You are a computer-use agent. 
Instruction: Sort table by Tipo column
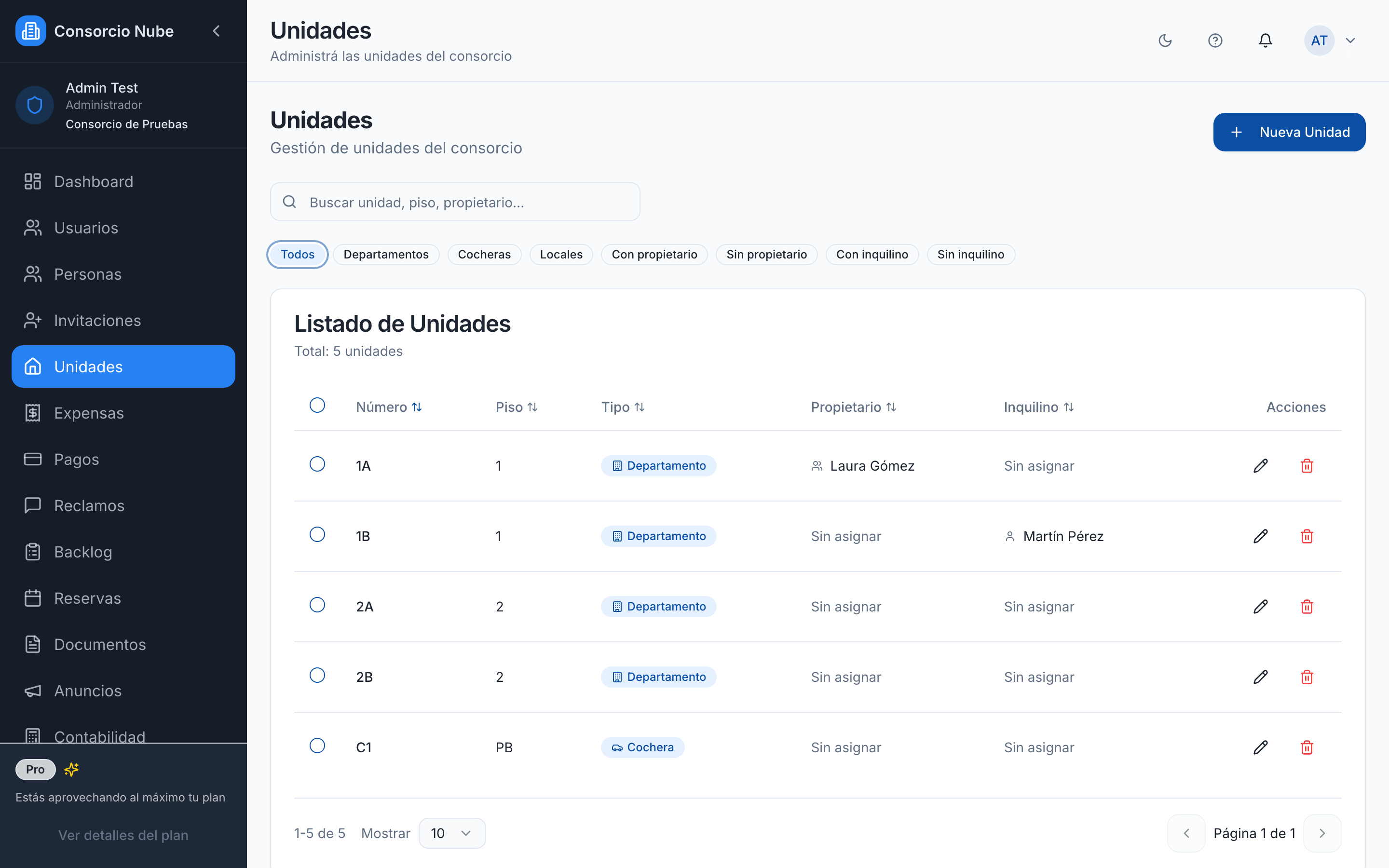click(623, 407)
